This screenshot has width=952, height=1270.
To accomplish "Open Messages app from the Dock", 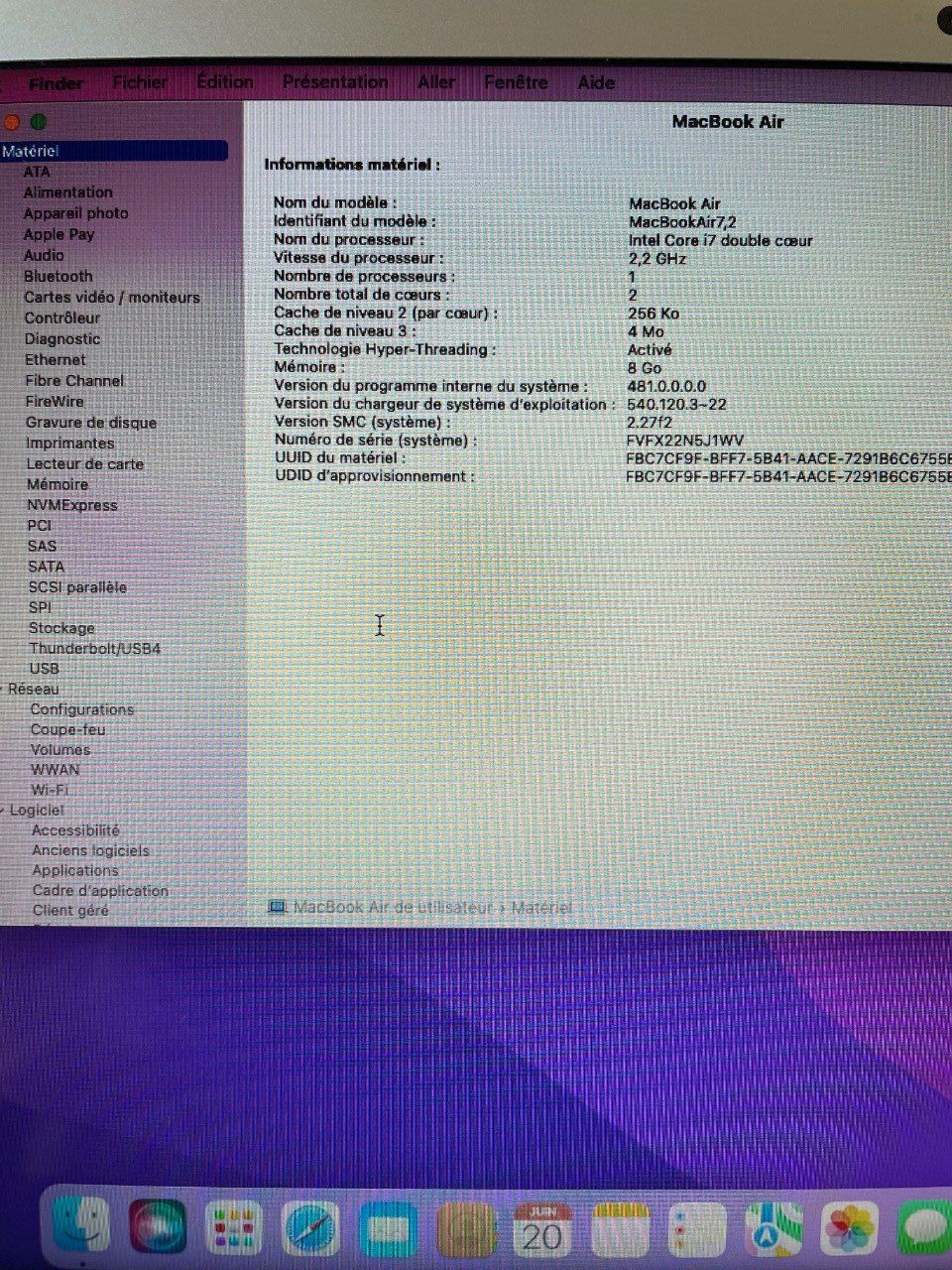I will coord(924,1229).
